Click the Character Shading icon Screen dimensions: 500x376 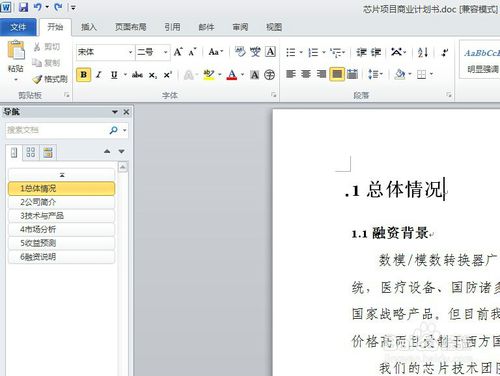coord(255,75)
